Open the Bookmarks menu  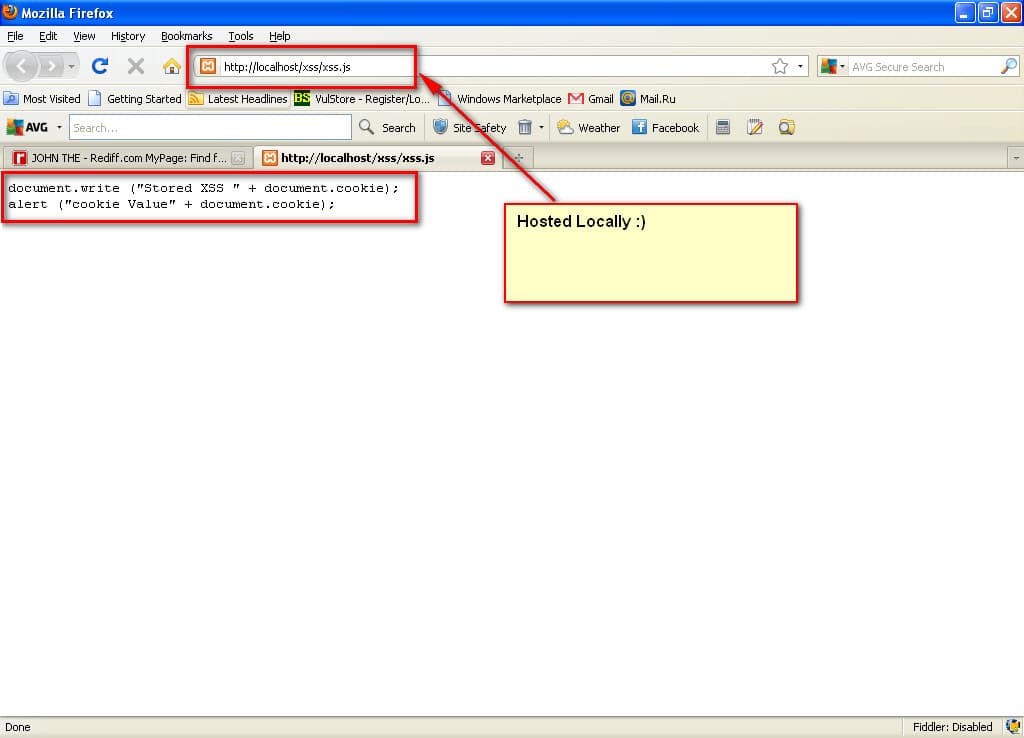[186, 36]
